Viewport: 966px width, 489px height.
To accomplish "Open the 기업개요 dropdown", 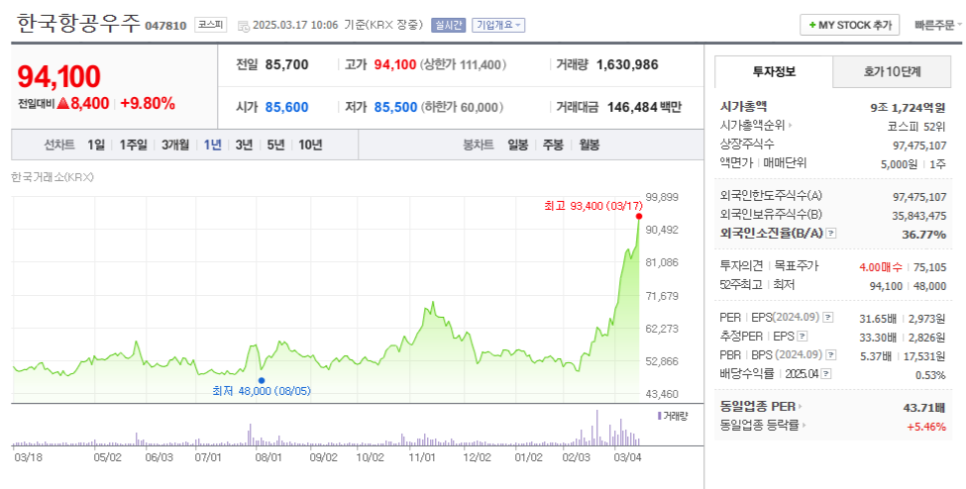I will (498, 25).
